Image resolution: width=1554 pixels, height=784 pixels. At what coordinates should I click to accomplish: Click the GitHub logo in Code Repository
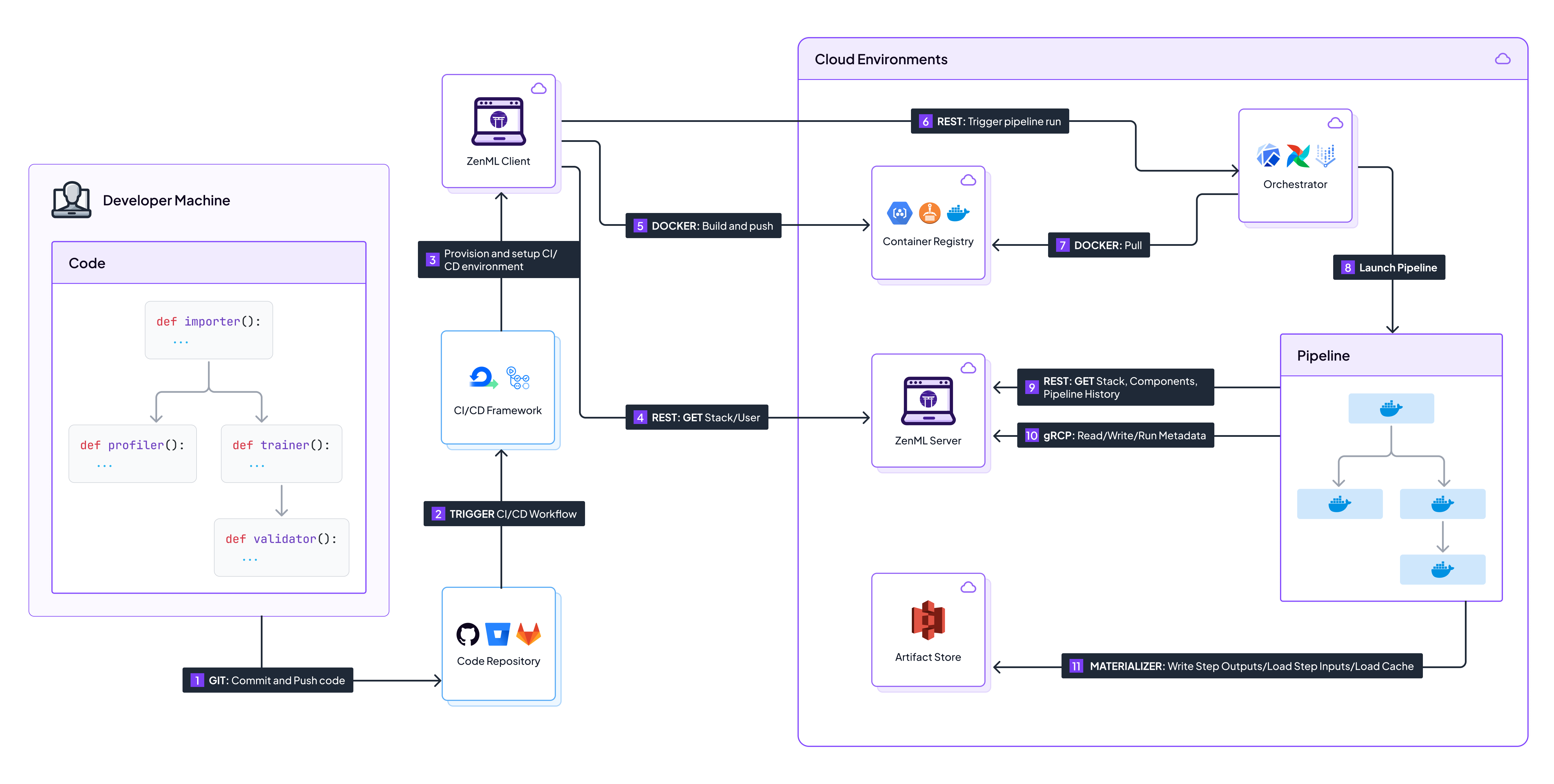[468, 634]
